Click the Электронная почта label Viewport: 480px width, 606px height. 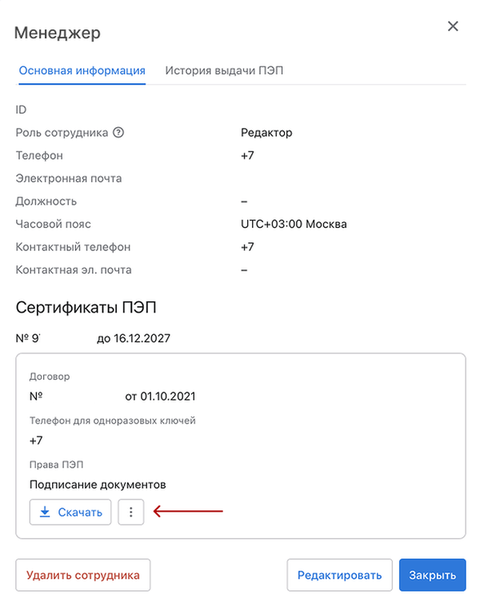[69, 179]
